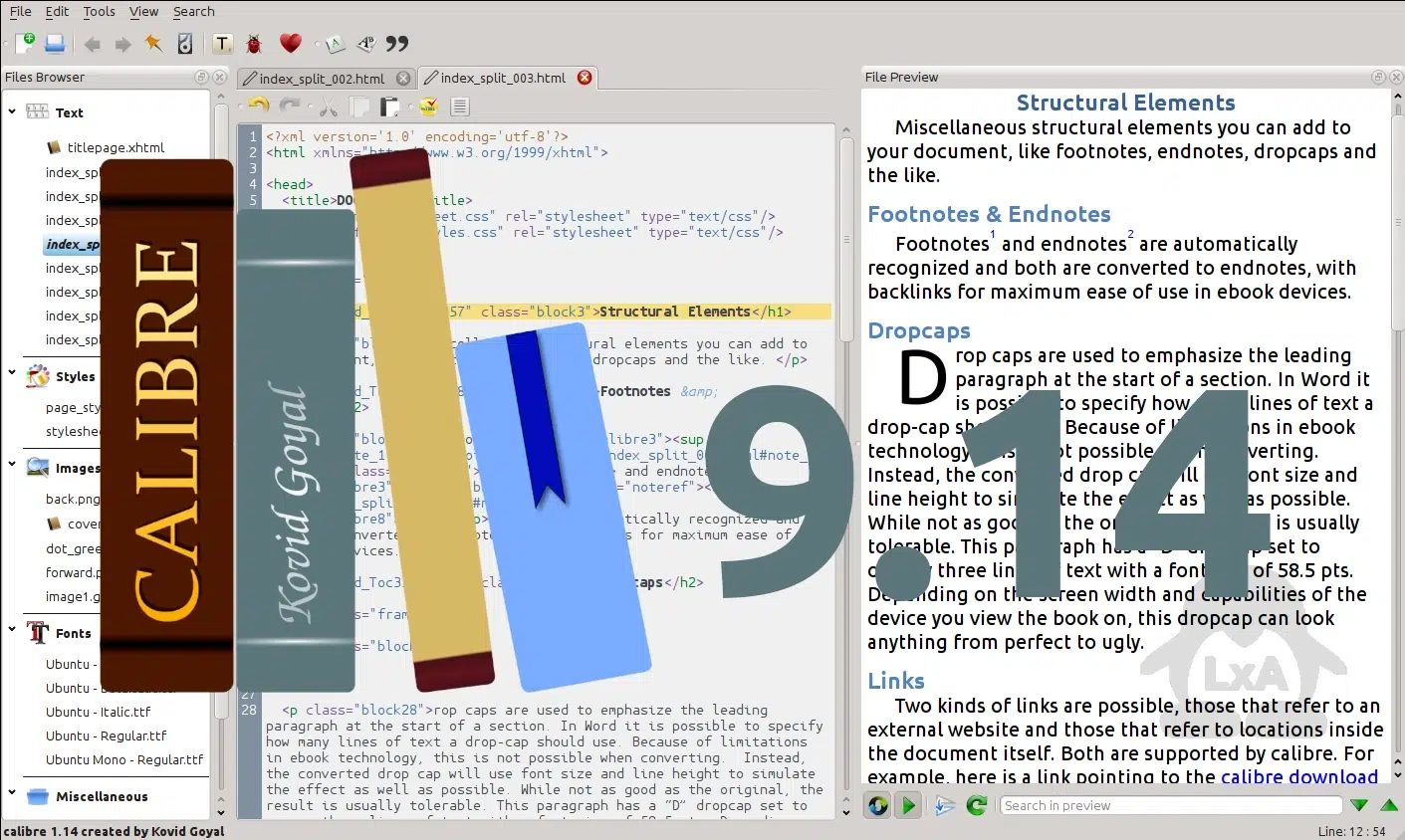The height and width of the screenshot is (840, 1405).
Task: Select back.png in the Images section
Action: [x=73, y=499]
